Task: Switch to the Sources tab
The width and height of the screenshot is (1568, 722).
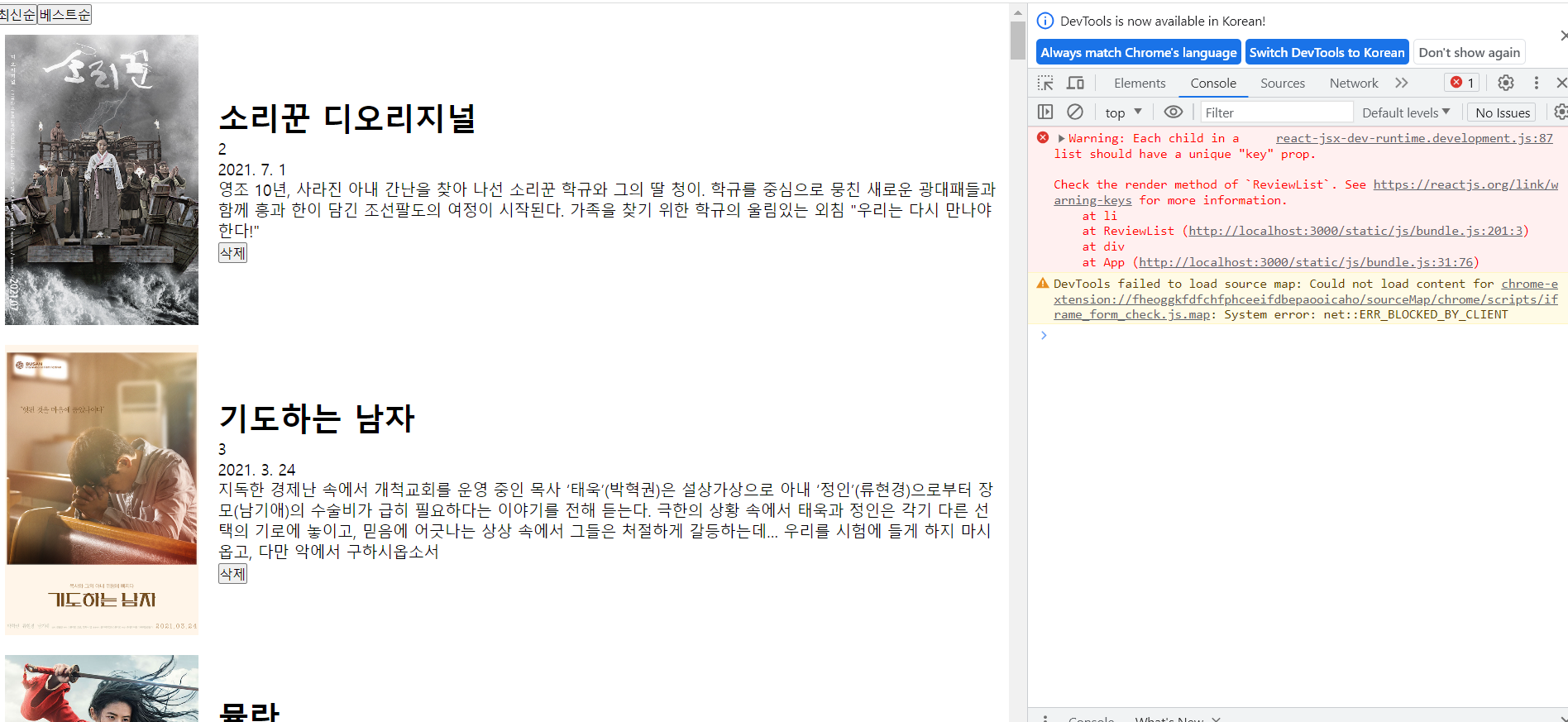Action: [x=1283, y=83]
